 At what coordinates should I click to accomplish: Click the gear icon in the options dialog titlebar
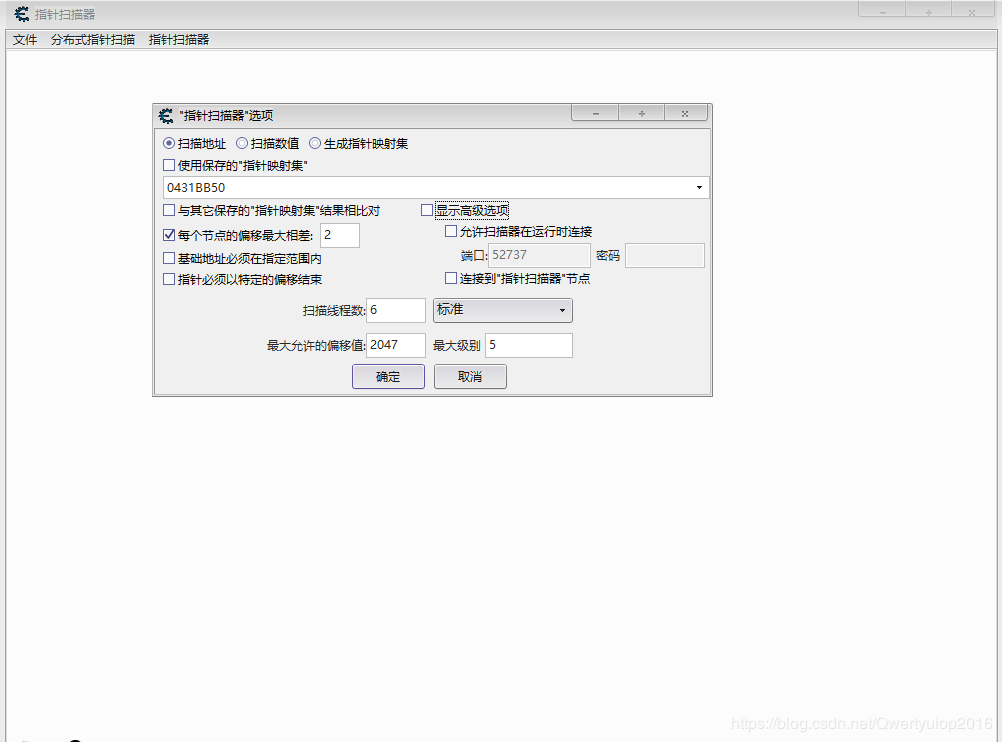click(166, 115)
